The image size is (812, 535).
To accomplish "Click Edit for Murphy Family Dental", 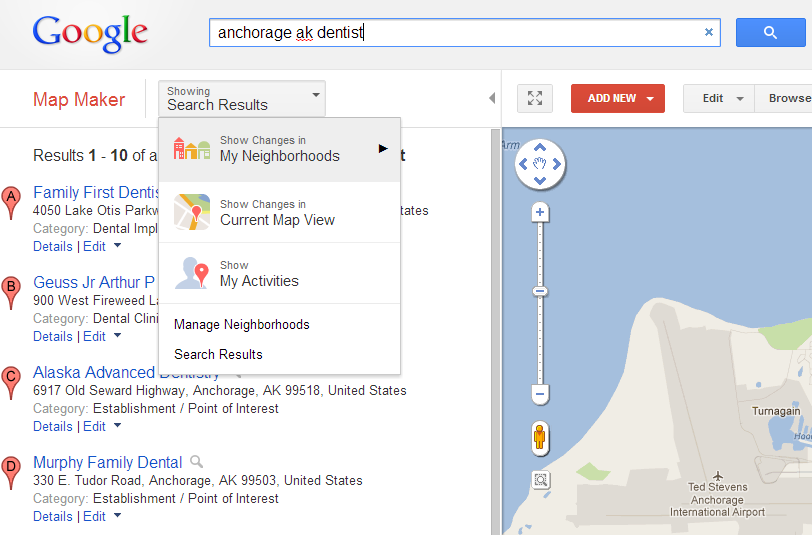I will [x=94, y=517].
